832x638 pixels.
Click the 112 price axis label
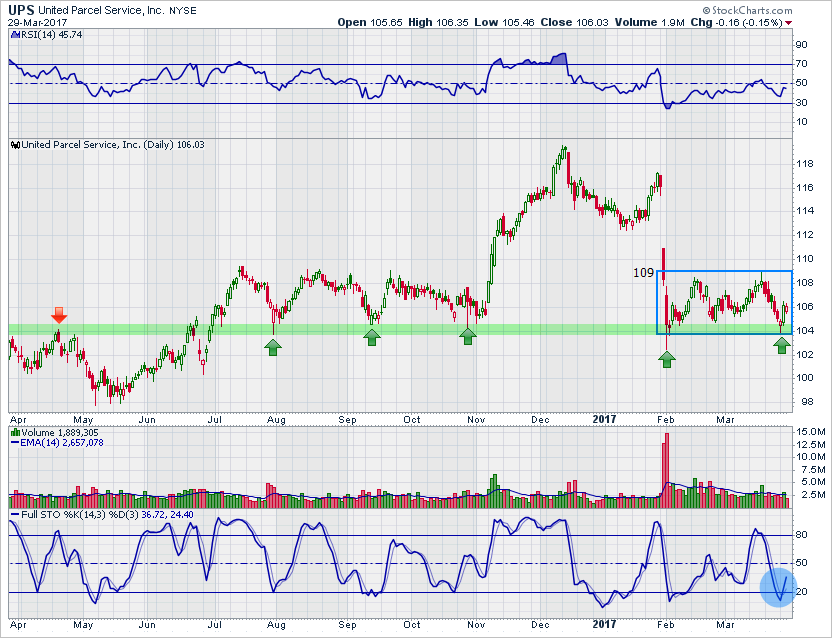point(804,235)
